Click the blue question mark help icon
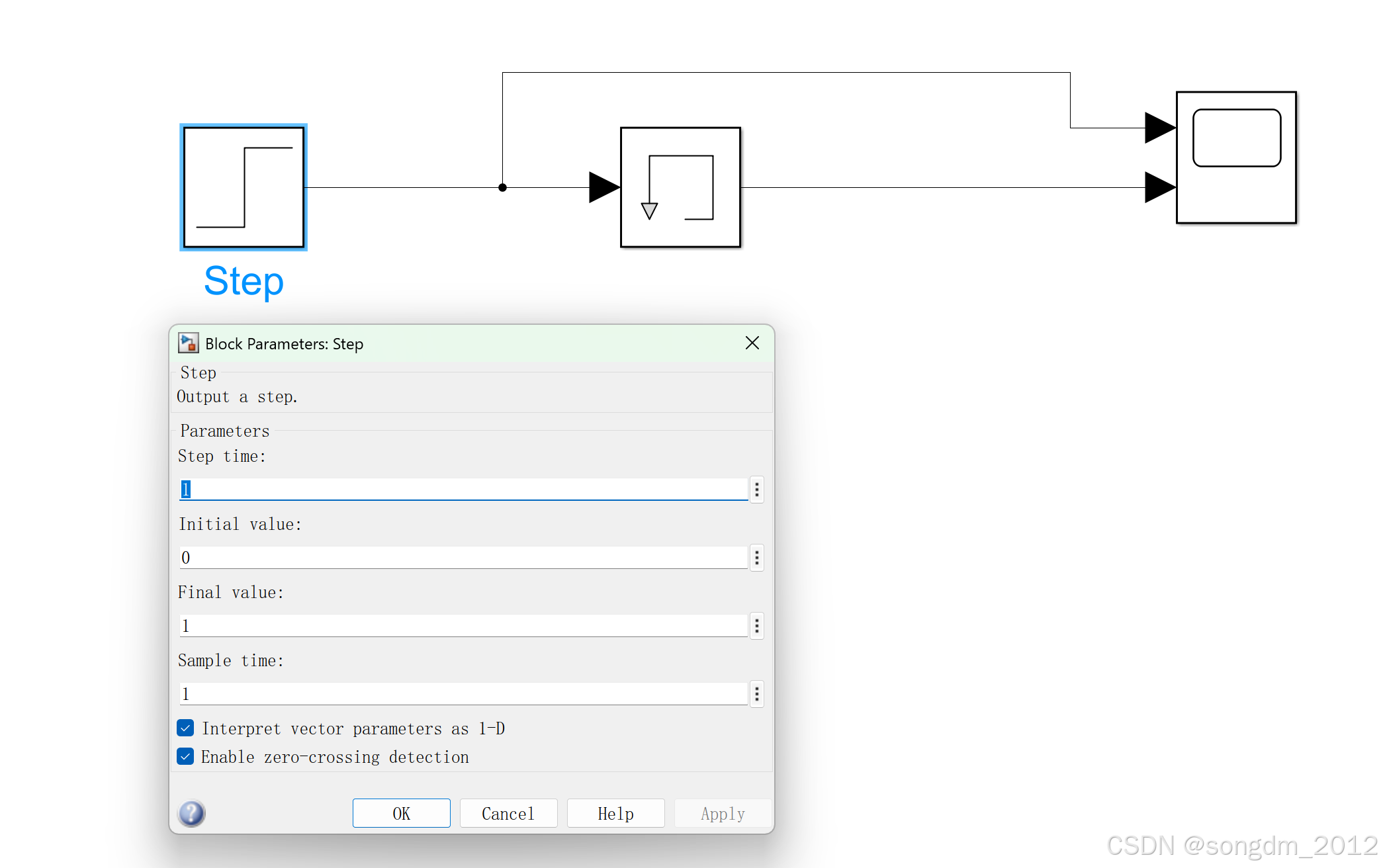The width and height of the screenshot is (1381, 868). (x=192, y=813)
